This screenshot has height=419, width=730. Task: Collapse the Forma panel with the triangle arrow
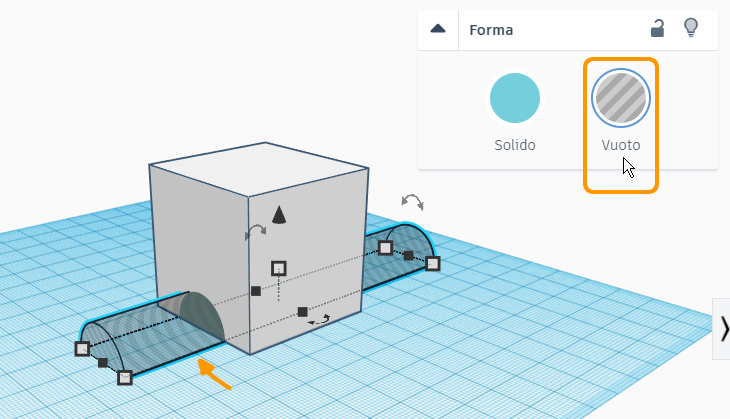(438, 29)
